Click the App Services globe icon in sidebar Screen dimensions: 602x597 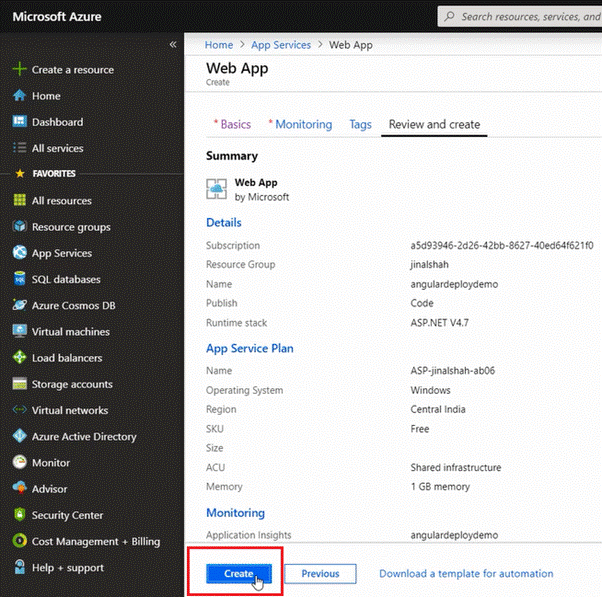click(20, 253)
